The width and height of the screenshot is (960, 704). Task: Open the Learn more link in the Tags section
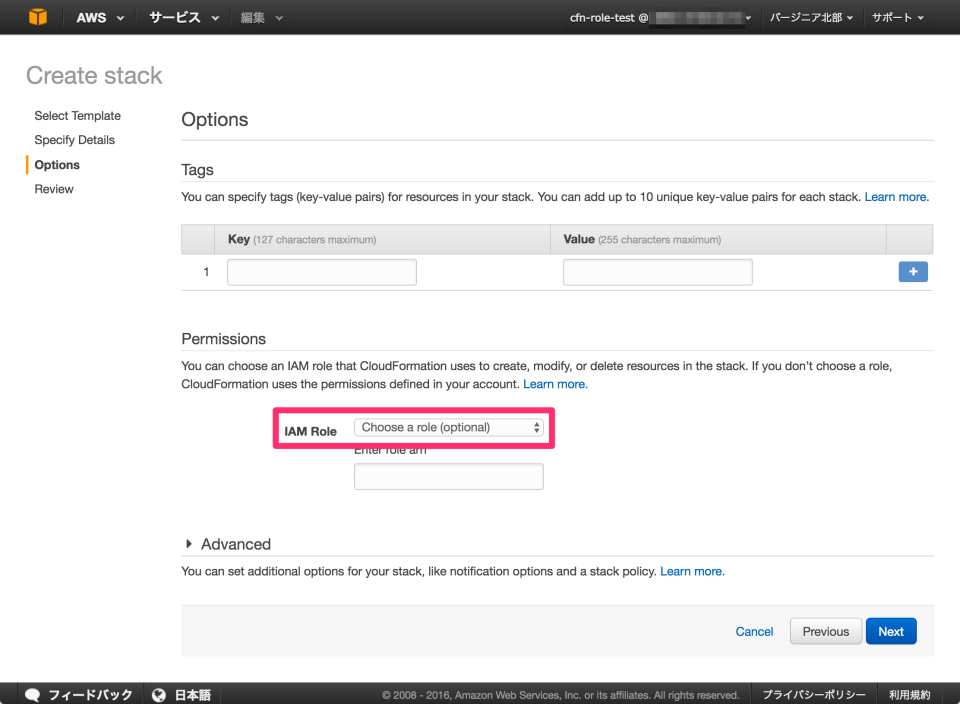(895, 197)
